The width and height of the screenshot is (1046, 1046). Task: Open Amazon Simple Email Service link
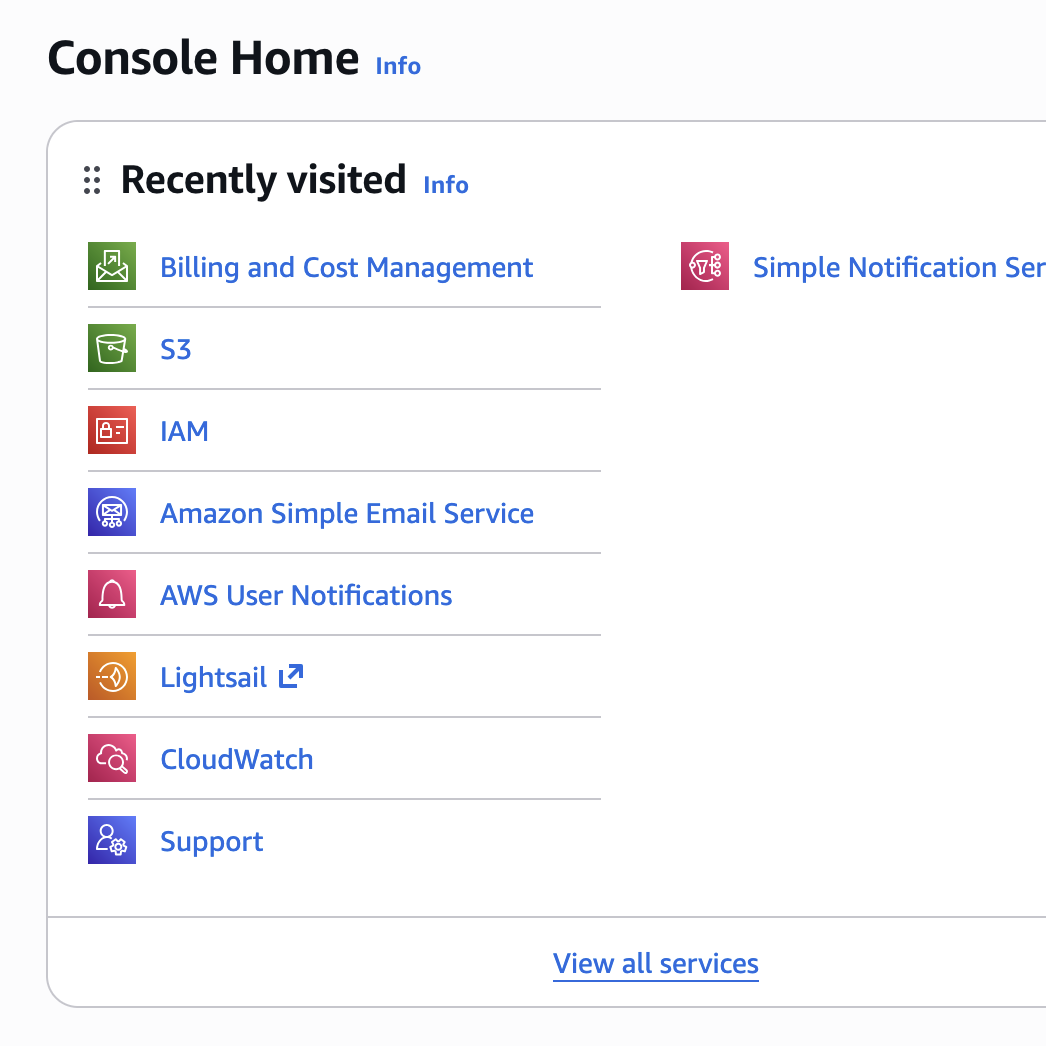[x=346, y=514]
